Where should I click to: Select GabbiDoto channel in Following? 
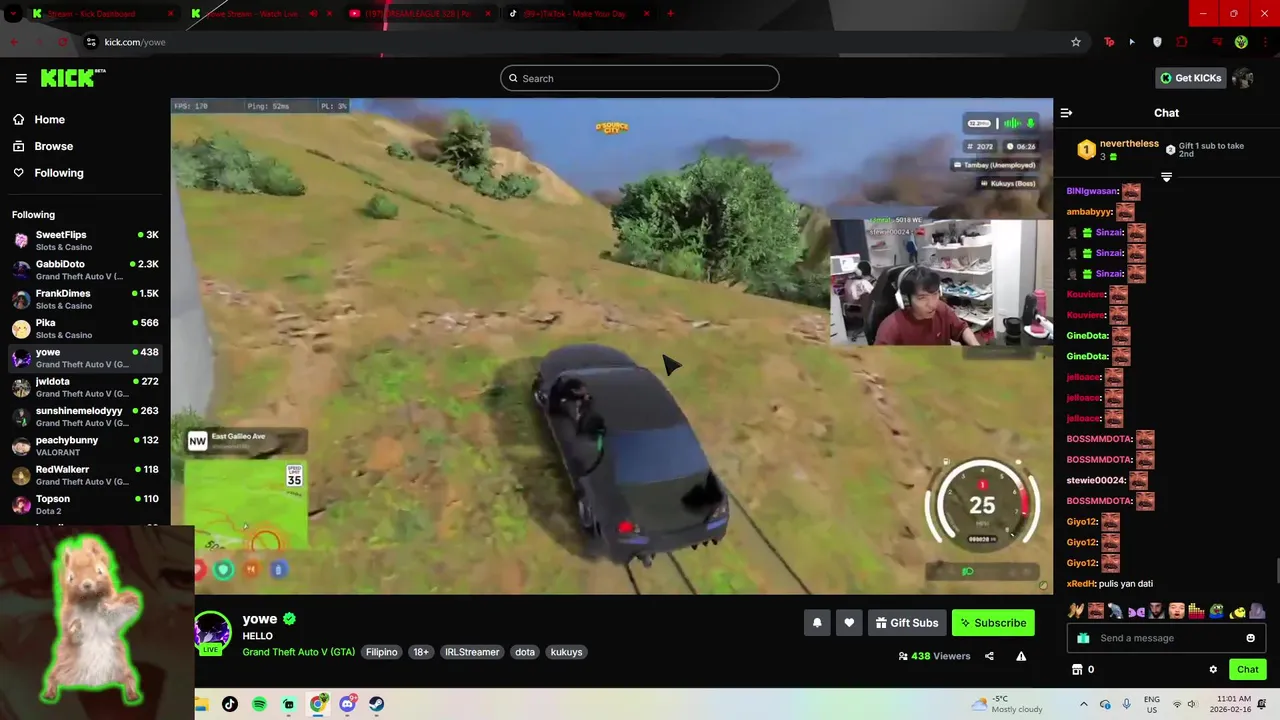point(85,270)
